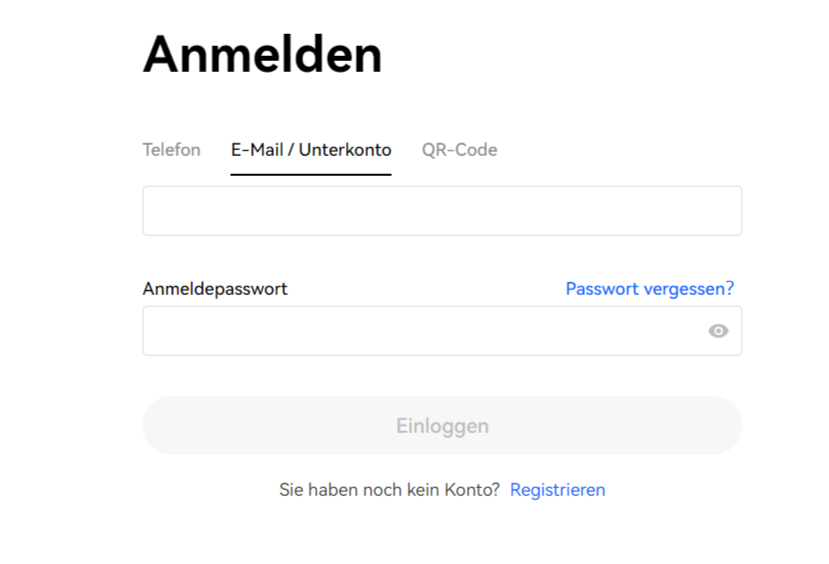Show the password using the eye icon
The width and height of the screenshot is (829, 564).
point(718,331)
